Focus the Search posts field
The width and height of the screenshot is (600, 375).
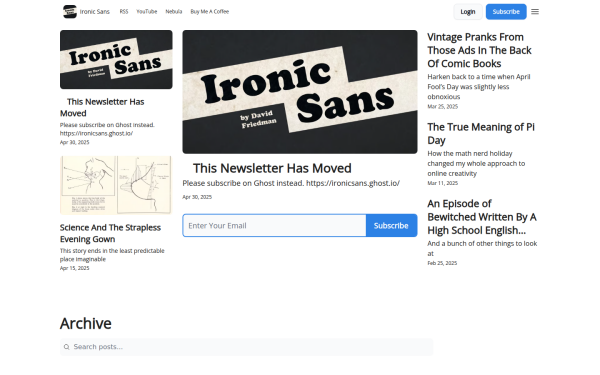(x=246, y=347)
